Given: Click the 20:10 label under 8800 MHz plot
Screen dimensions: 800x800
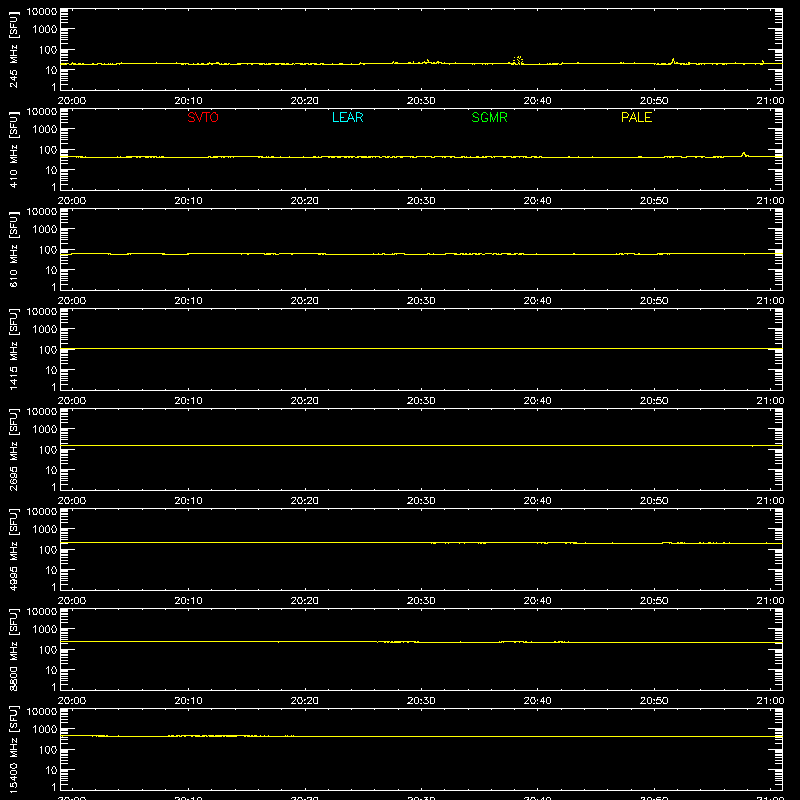Looking at the screenshot, I should pos(188,701).
